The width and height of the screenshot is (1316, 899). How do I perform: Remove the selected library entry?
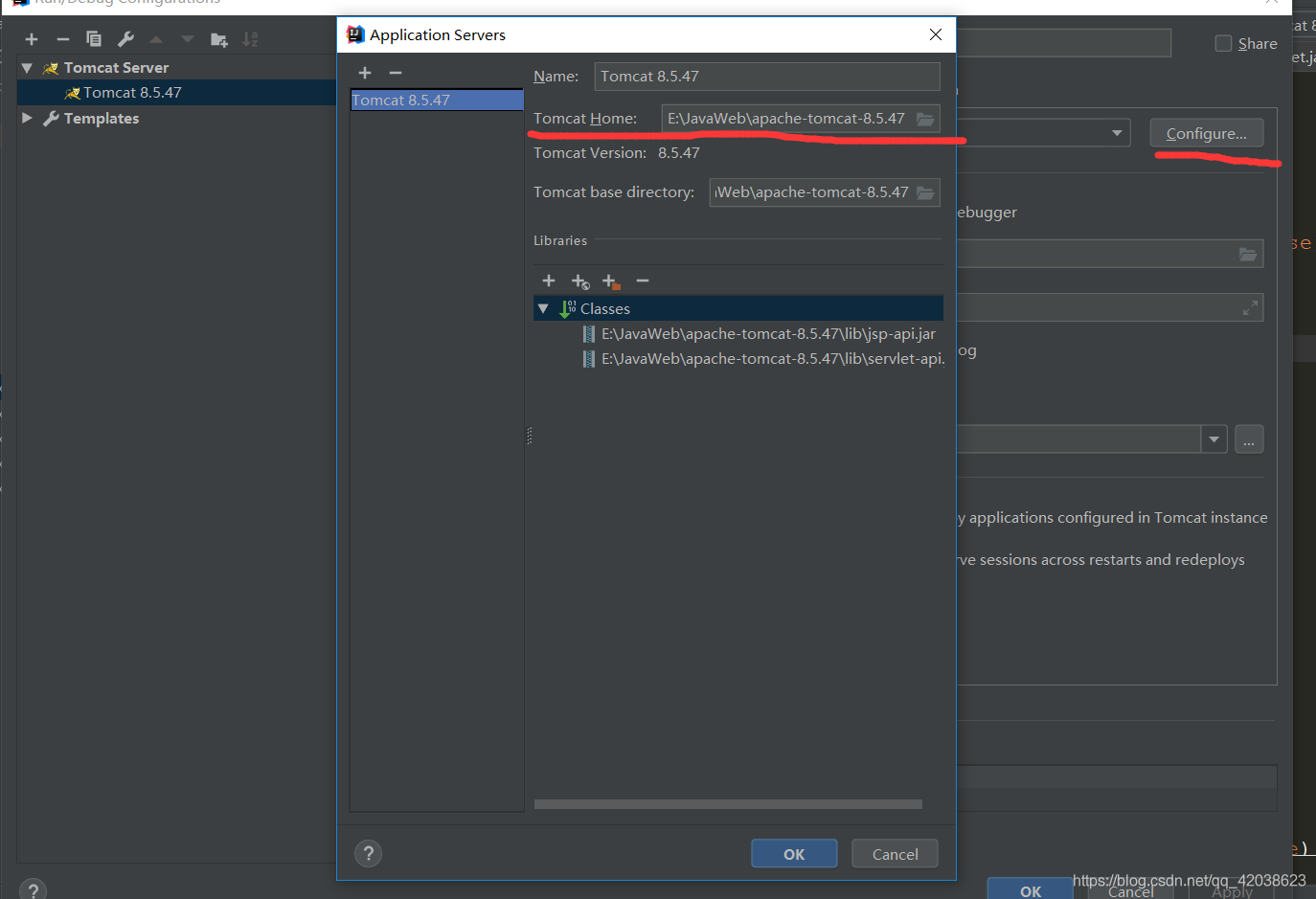(643, 281)
